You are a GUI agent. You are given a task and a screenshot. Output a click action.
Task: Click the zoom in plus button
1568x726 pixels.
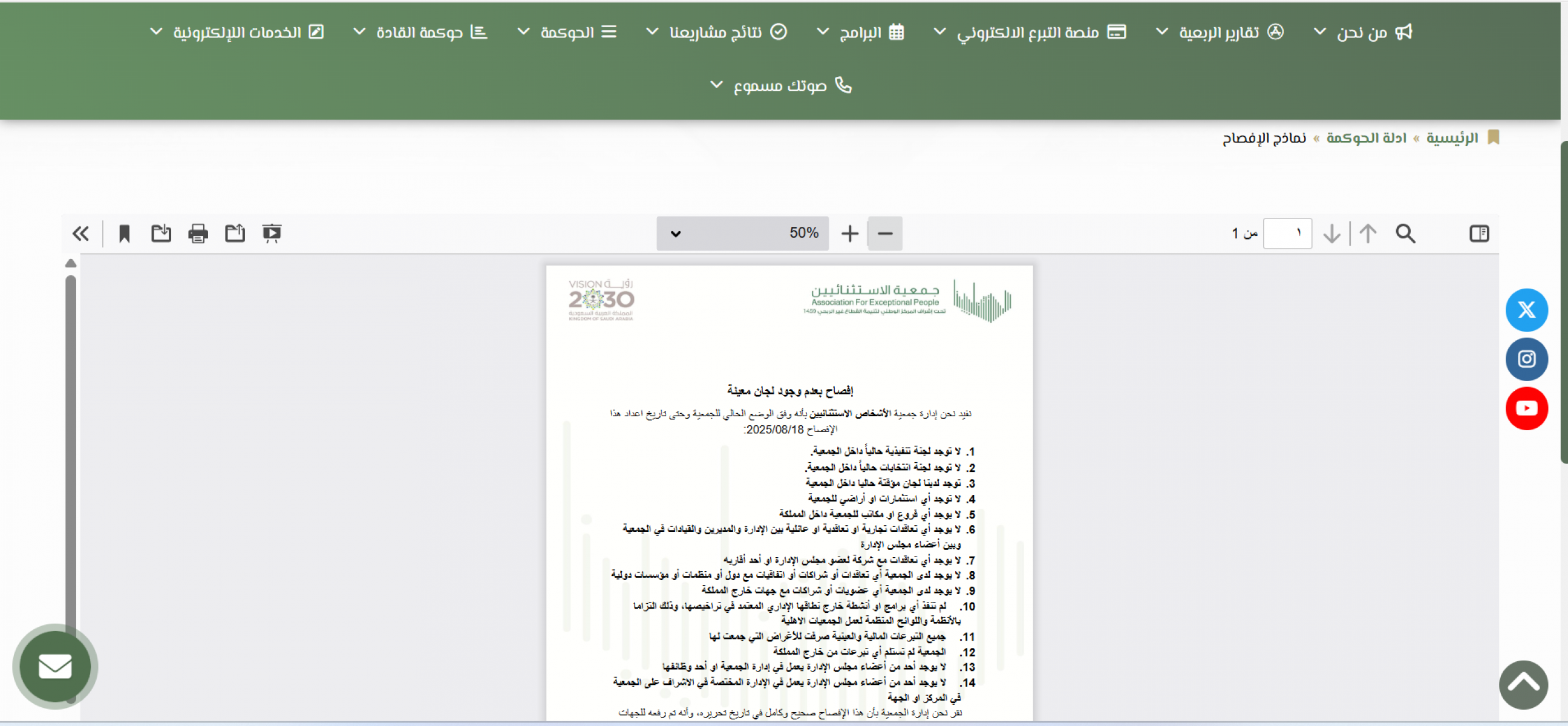(x=849, y=234)
